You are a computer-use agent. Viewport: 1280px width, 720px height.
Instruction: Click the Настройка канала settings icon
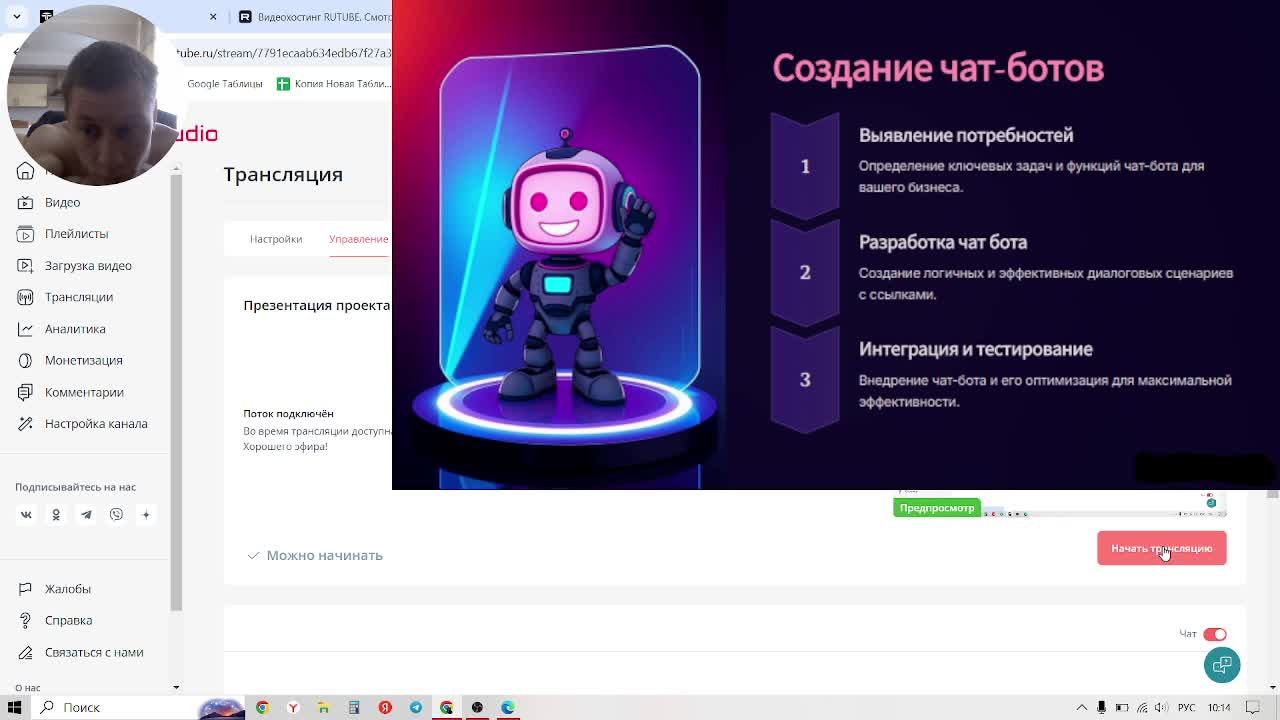click(26, 424)
